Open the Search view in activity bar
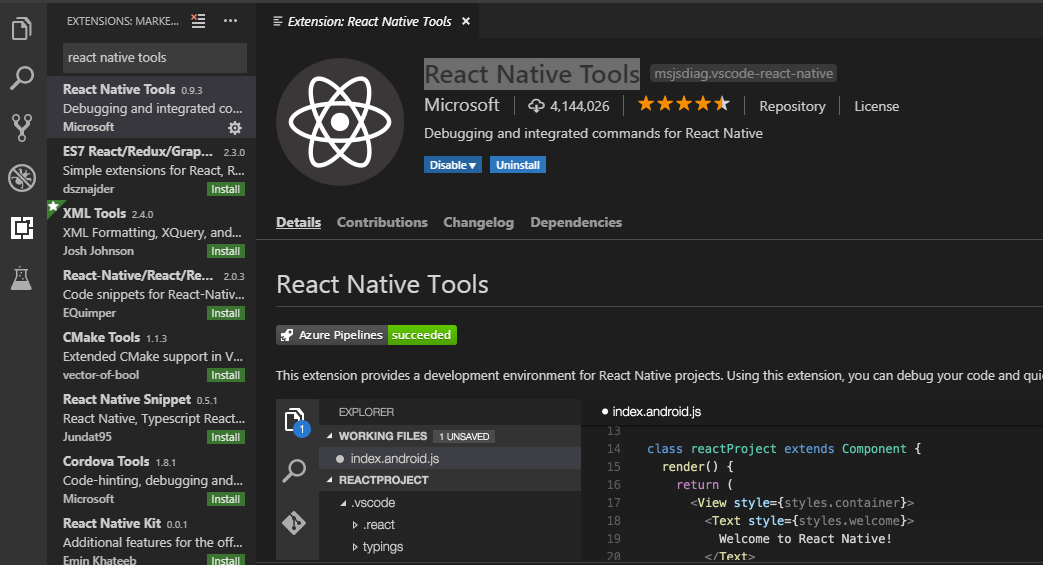Viewport: 1043px width, 565px height. 22,78
